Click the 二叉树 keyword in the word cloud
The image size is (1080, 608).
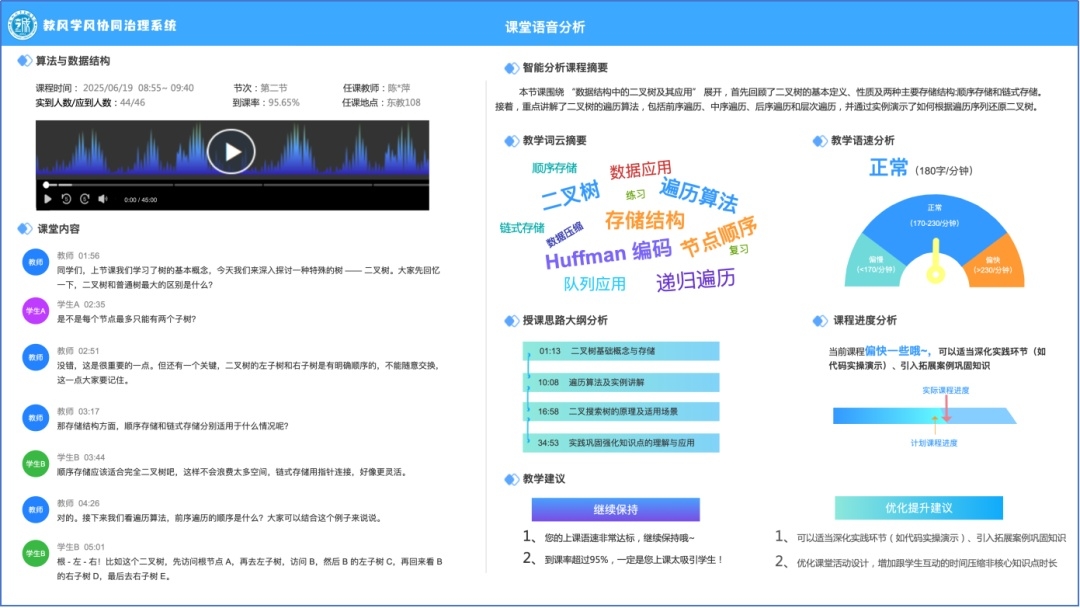570,193
